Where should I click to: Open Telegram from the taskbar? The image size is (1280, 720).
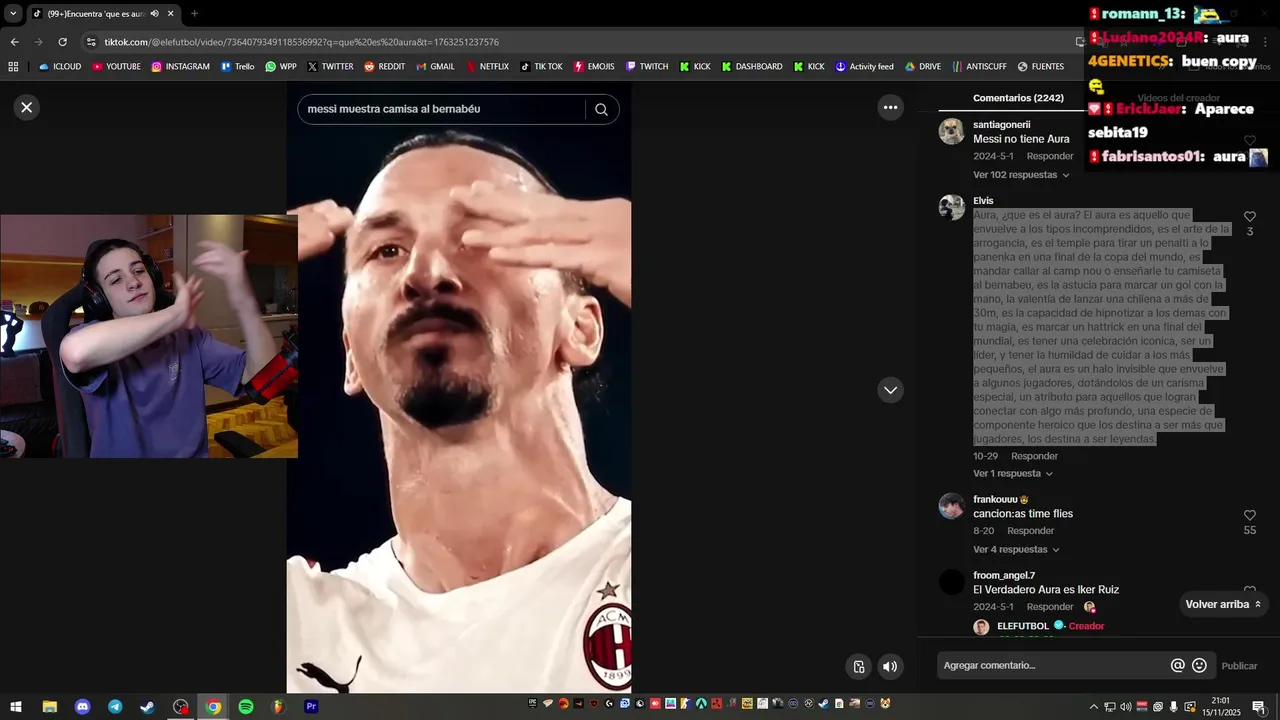[x=115, y=706]
